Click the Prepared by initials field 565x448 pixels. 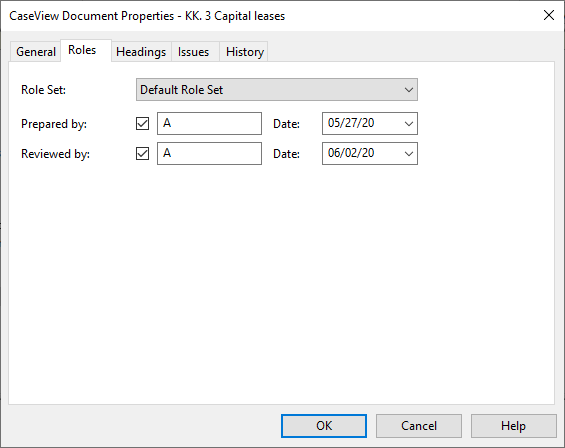click(209, 124)
